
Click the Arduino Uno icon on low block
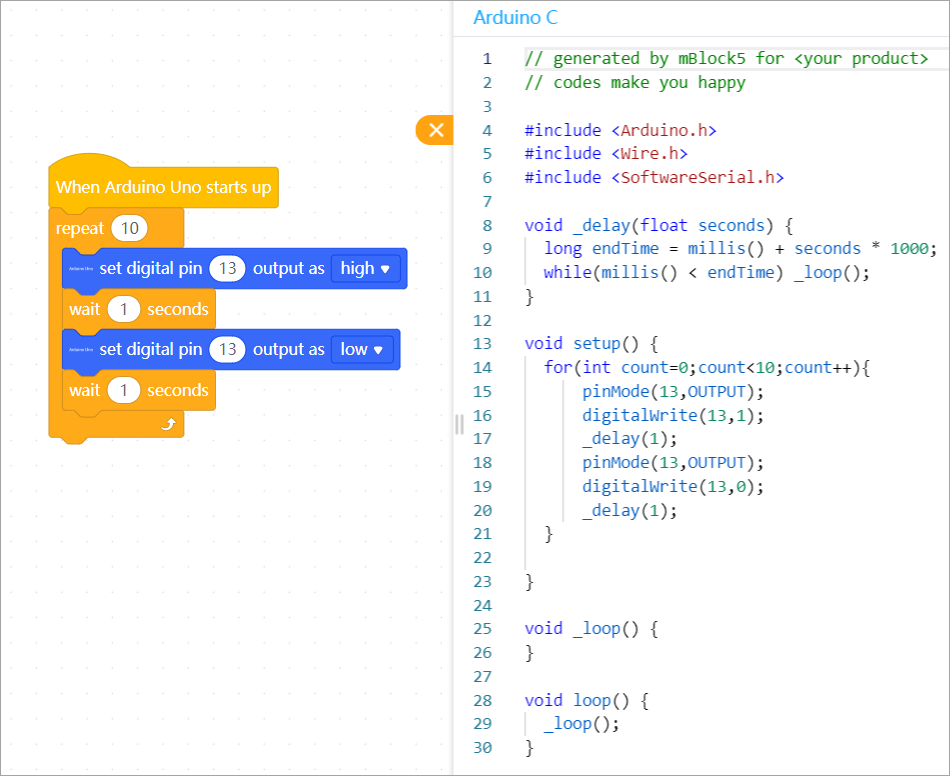[81, 350]
